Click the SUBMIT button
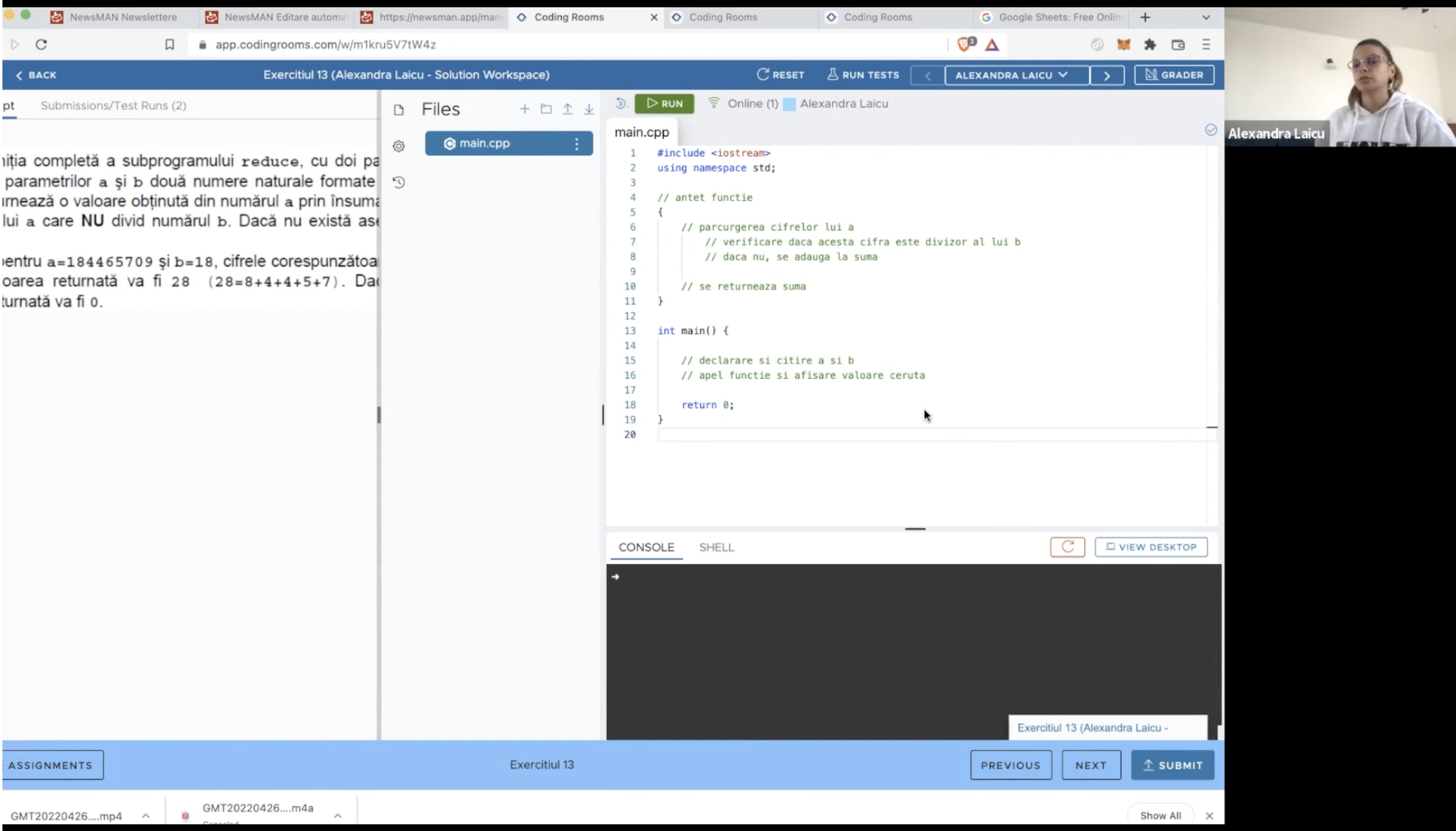1456x831 pixels. coord(1172,765)
